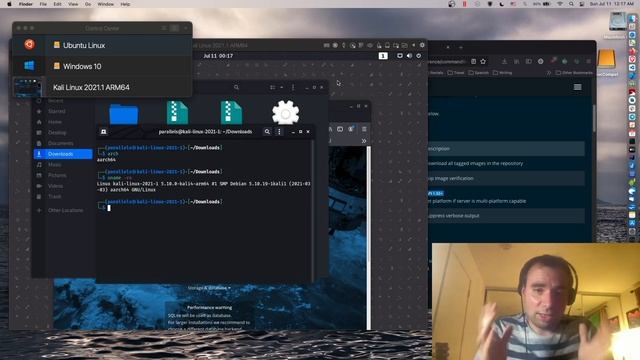Image resolution: width=640 pixels, height=360 pixels.
Task: Click the terminal prompt input area
Action: (109, 208)
